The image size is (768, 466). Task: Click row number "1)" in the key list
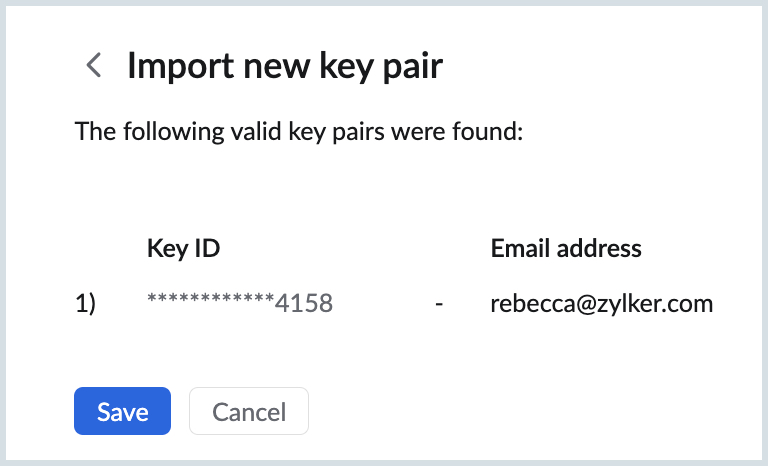[x=85, y=304]
